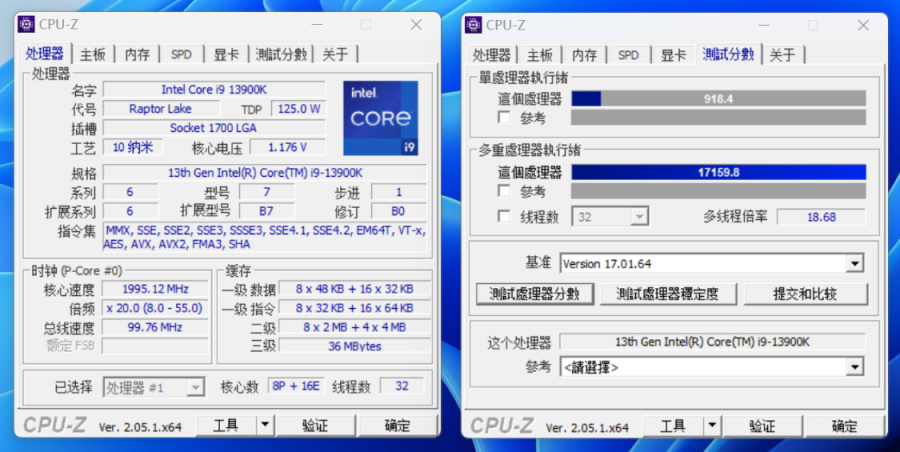Enable 參考 checkbox under multi-thread score
This screenshot has width=900, height=452.
pos(504,191)
